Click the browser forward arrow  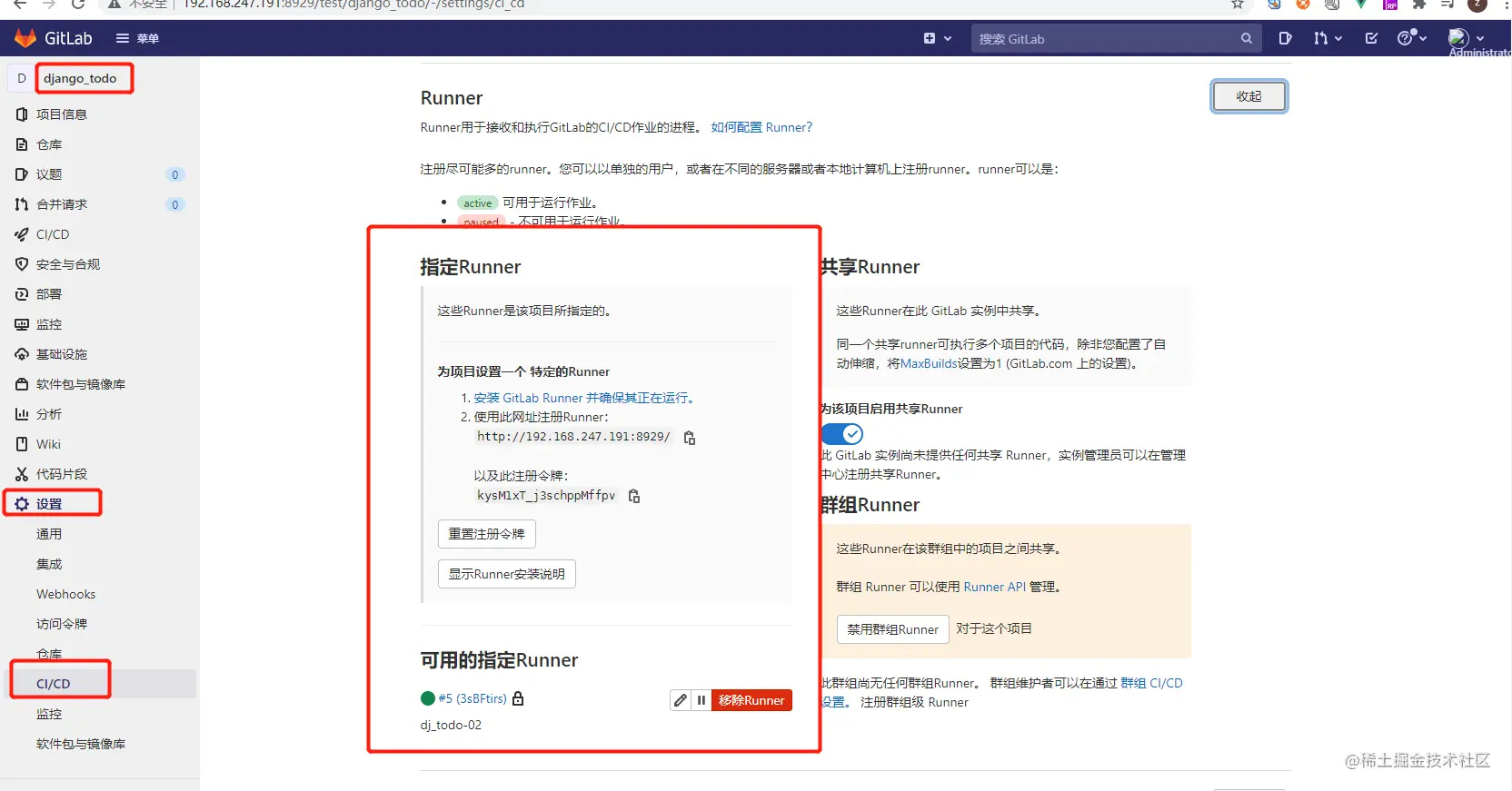pos(49,4)
